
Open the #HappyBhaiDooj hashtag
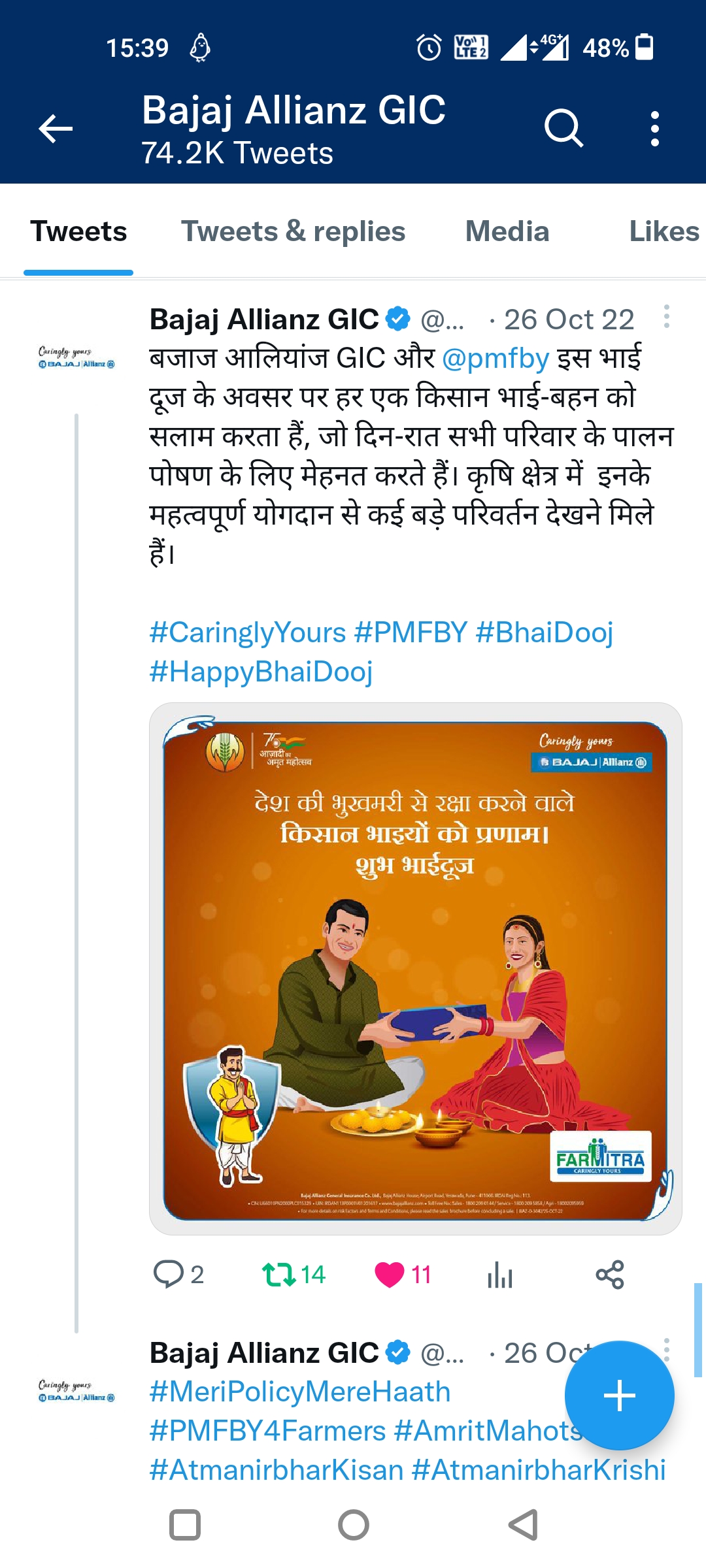(261, 672)
